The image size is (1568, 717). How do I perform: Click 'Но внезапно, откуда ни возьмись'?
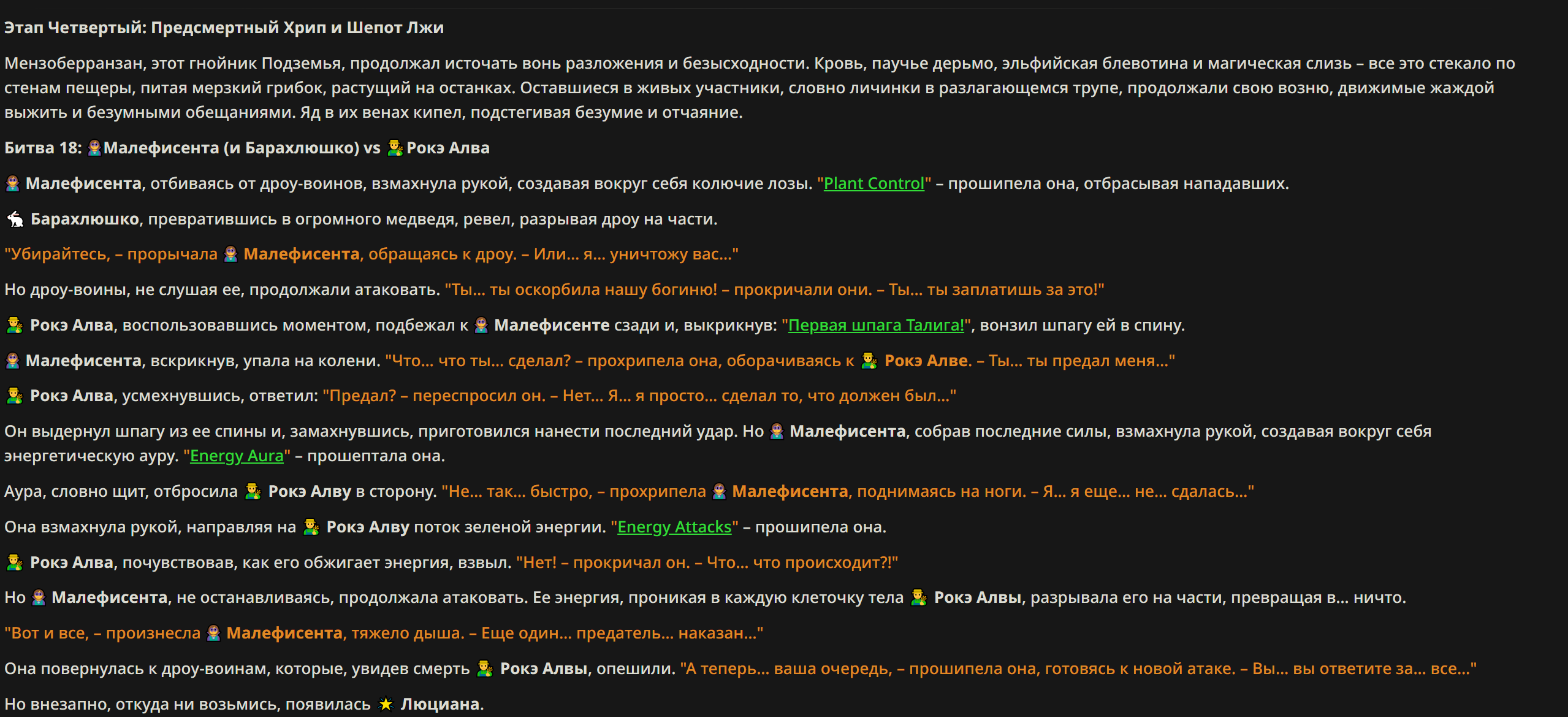[x=143, y=705]
